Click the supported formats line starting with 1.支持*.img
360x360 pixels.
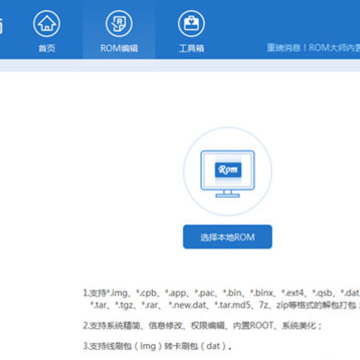click(x=221, y=293)
